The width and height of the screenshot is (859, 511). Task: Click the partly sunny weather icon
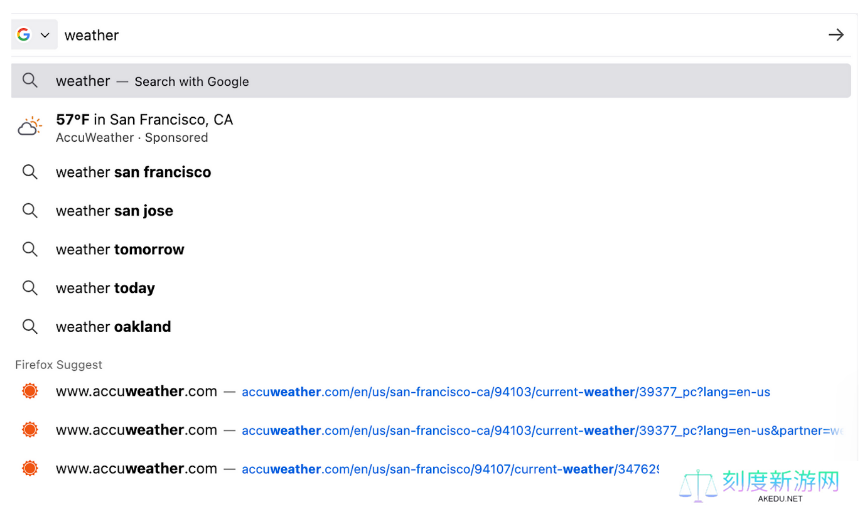(30, 126)
